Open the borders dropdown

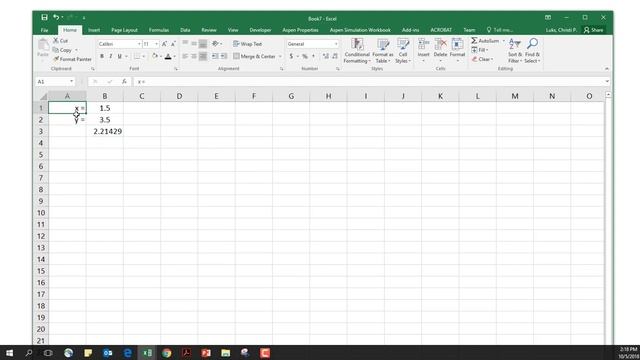[143, 56]
